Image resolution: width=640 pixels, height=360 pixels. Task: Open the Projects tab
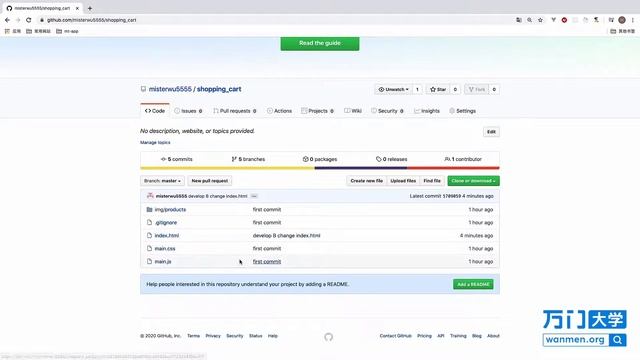318,111
